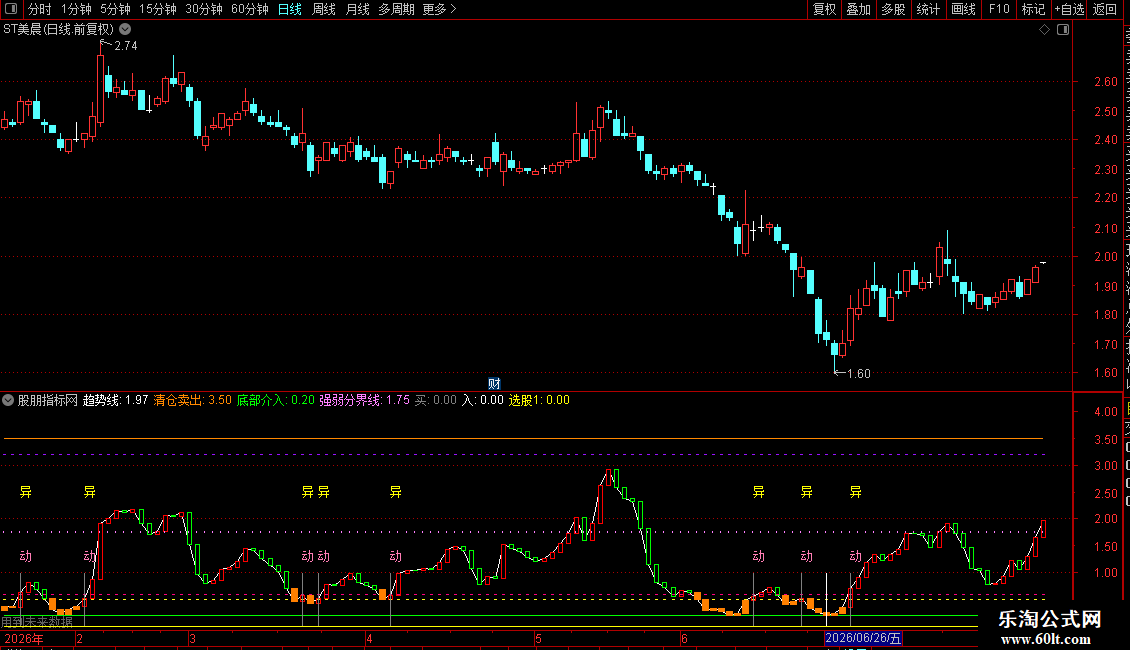Viewport: 1130px width, 650px height.
Task: Click the 底部介入: 0.20 label
Action: tap(276, 400)
